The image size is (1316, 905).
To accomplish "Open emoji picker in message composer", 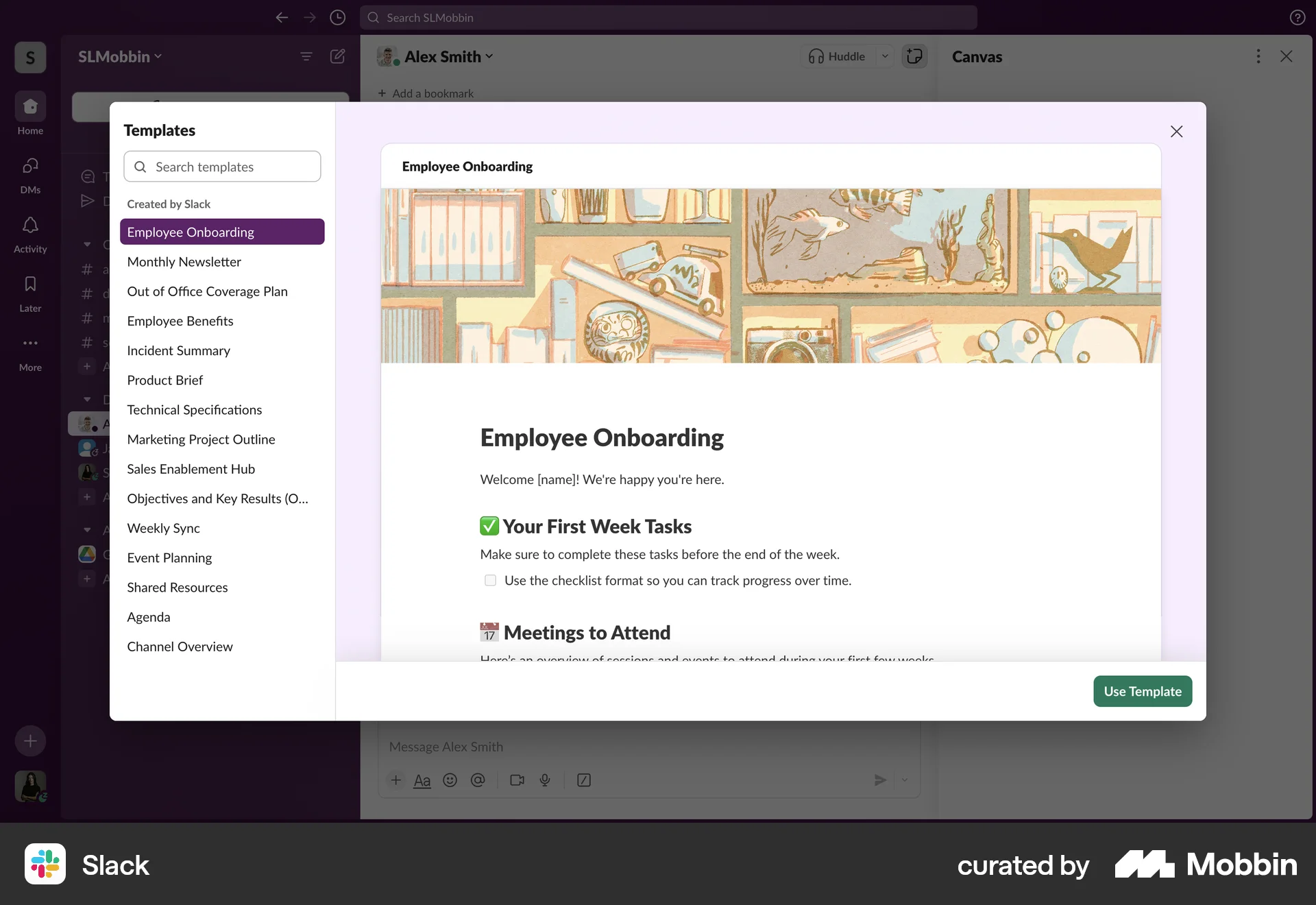I will click(450, 780).
